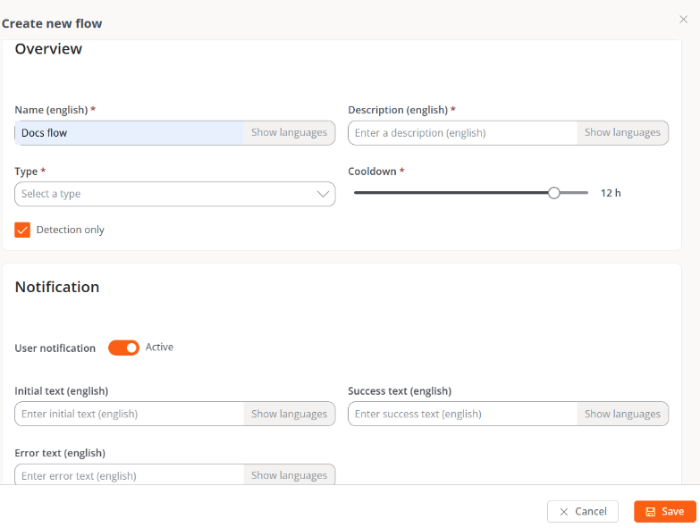This screenshot has height=528, width=700.
Task: Show languages for the Description field
Action: coord(622,133)
